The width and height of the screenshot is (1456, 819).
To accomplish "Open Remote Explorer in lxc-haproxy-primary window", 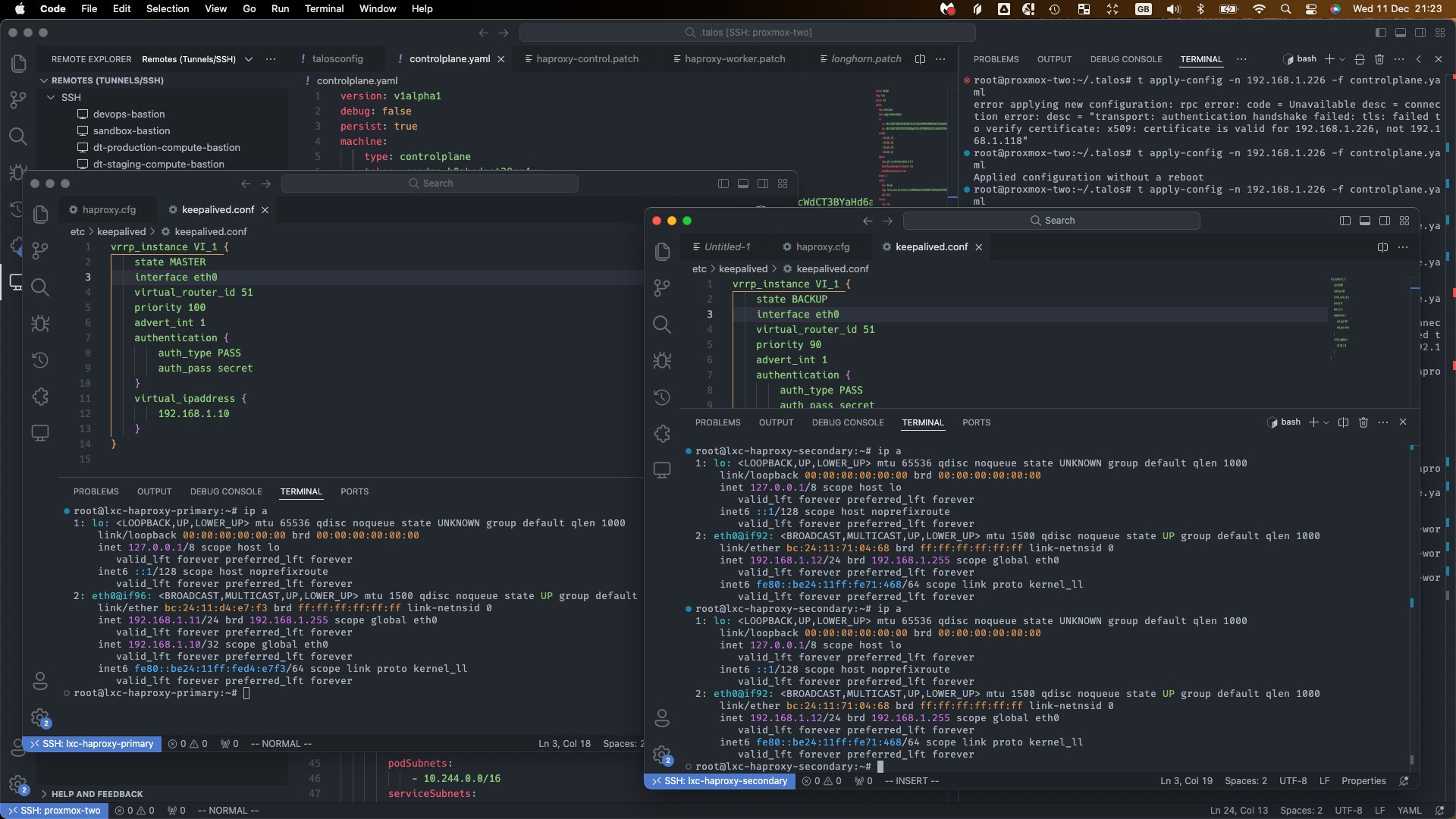I will 40,433.
